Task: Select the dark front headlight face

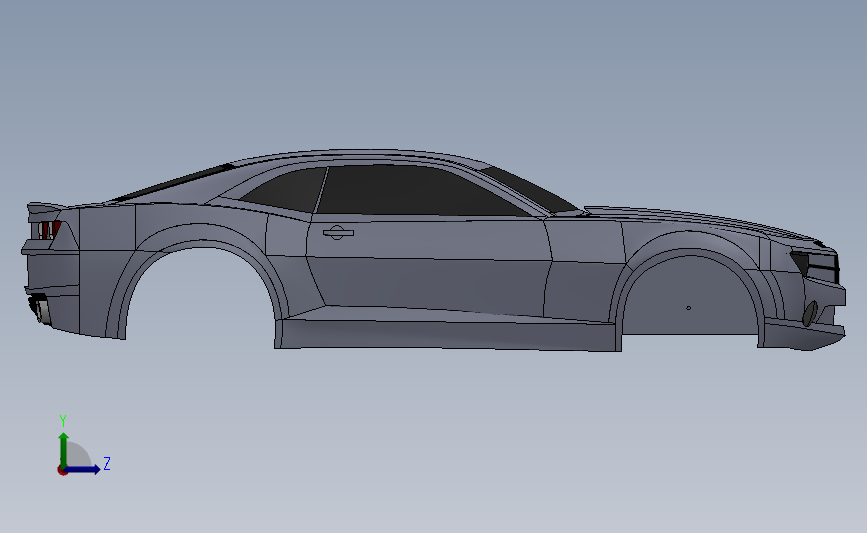Action: click(800, 263)
